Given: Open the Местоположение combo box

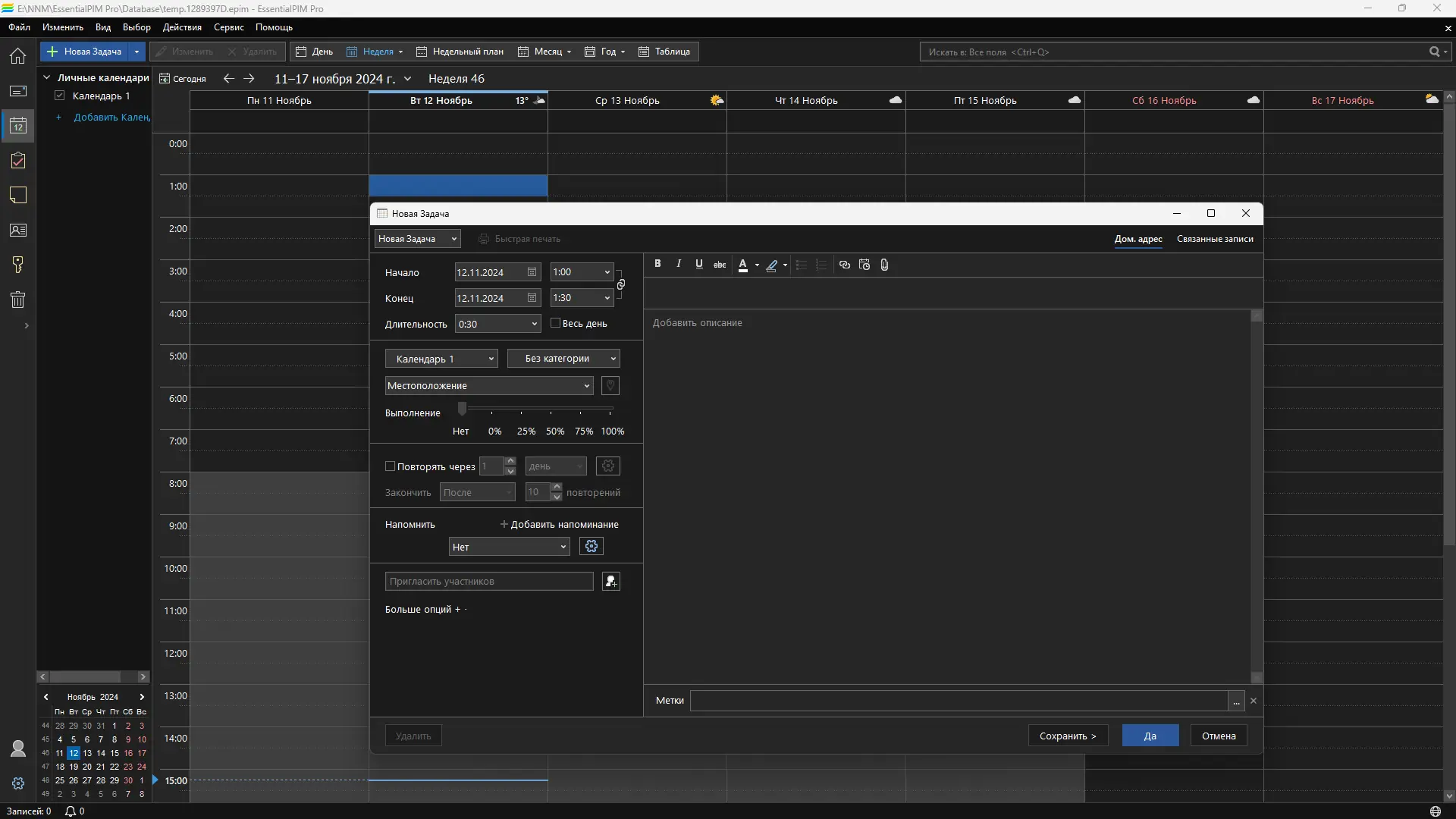Looking at the screenshot, I should coord(586,386).
